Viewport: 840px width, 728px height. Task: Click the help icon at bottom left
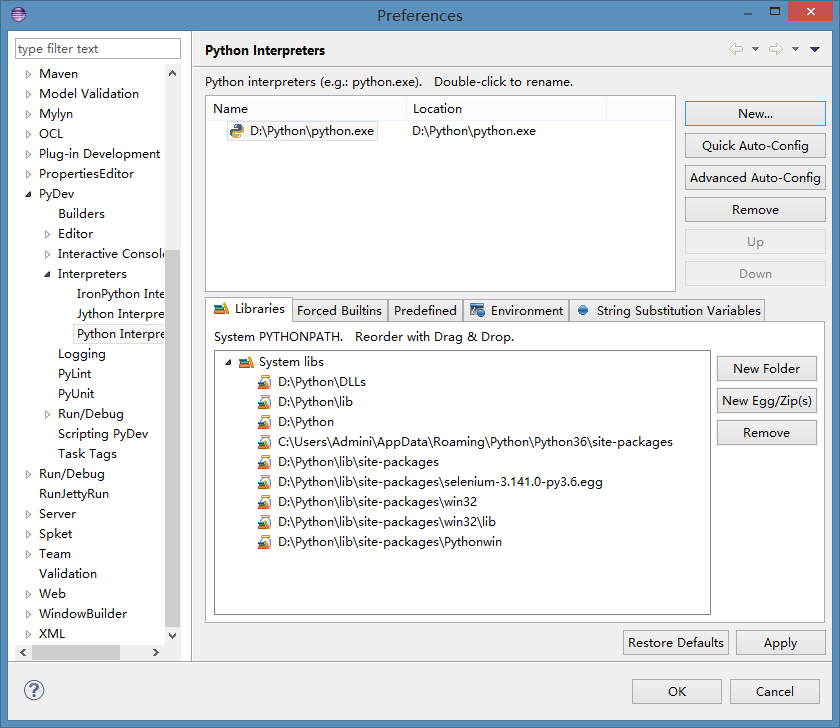(33, 690)
